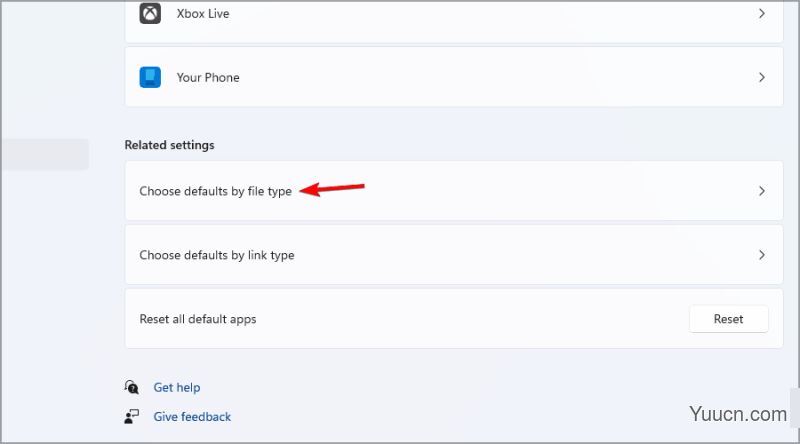Viewport: 800px width, 444px height.
Task: Open chevron for defaults by file type
Action: pos(762,191)
